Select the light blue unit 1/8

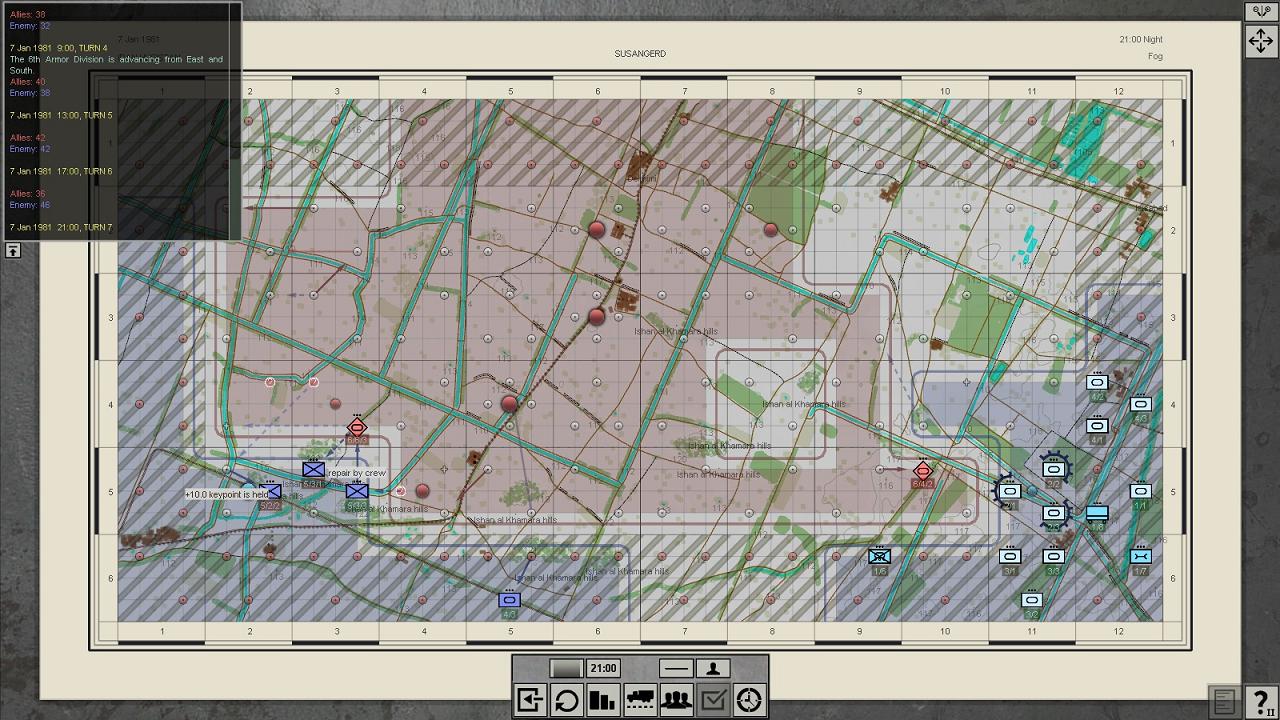coord(1097,513)
